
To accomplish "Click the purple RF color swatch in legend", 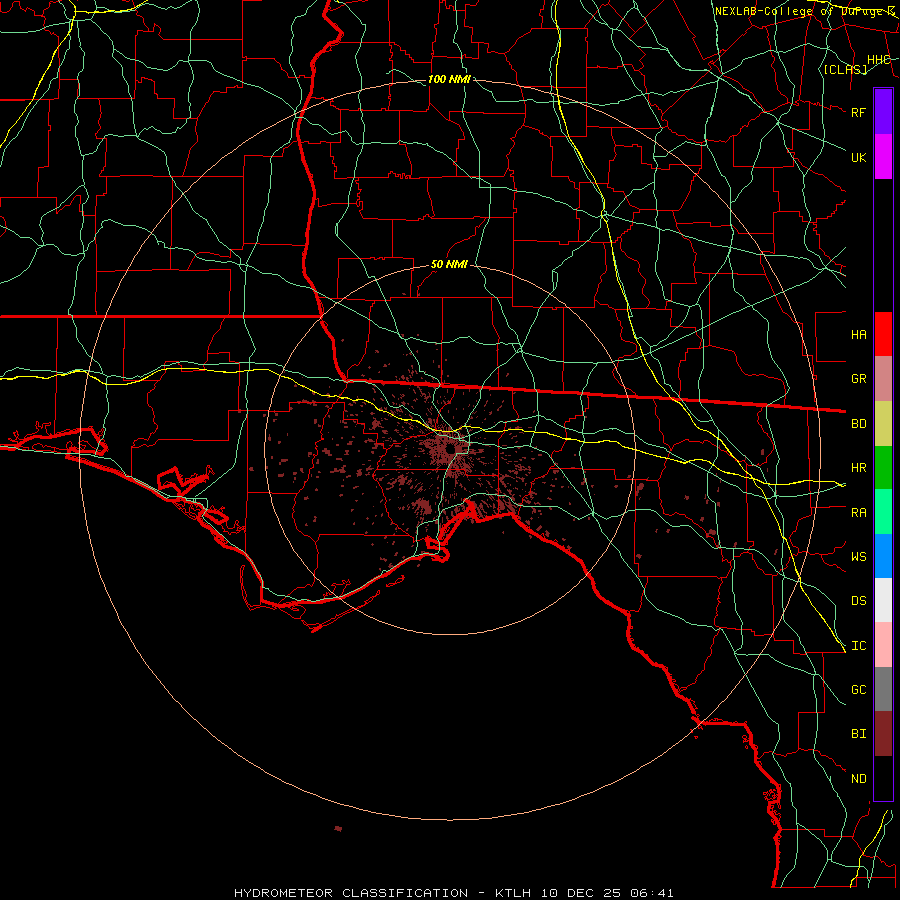I will 883,112.
